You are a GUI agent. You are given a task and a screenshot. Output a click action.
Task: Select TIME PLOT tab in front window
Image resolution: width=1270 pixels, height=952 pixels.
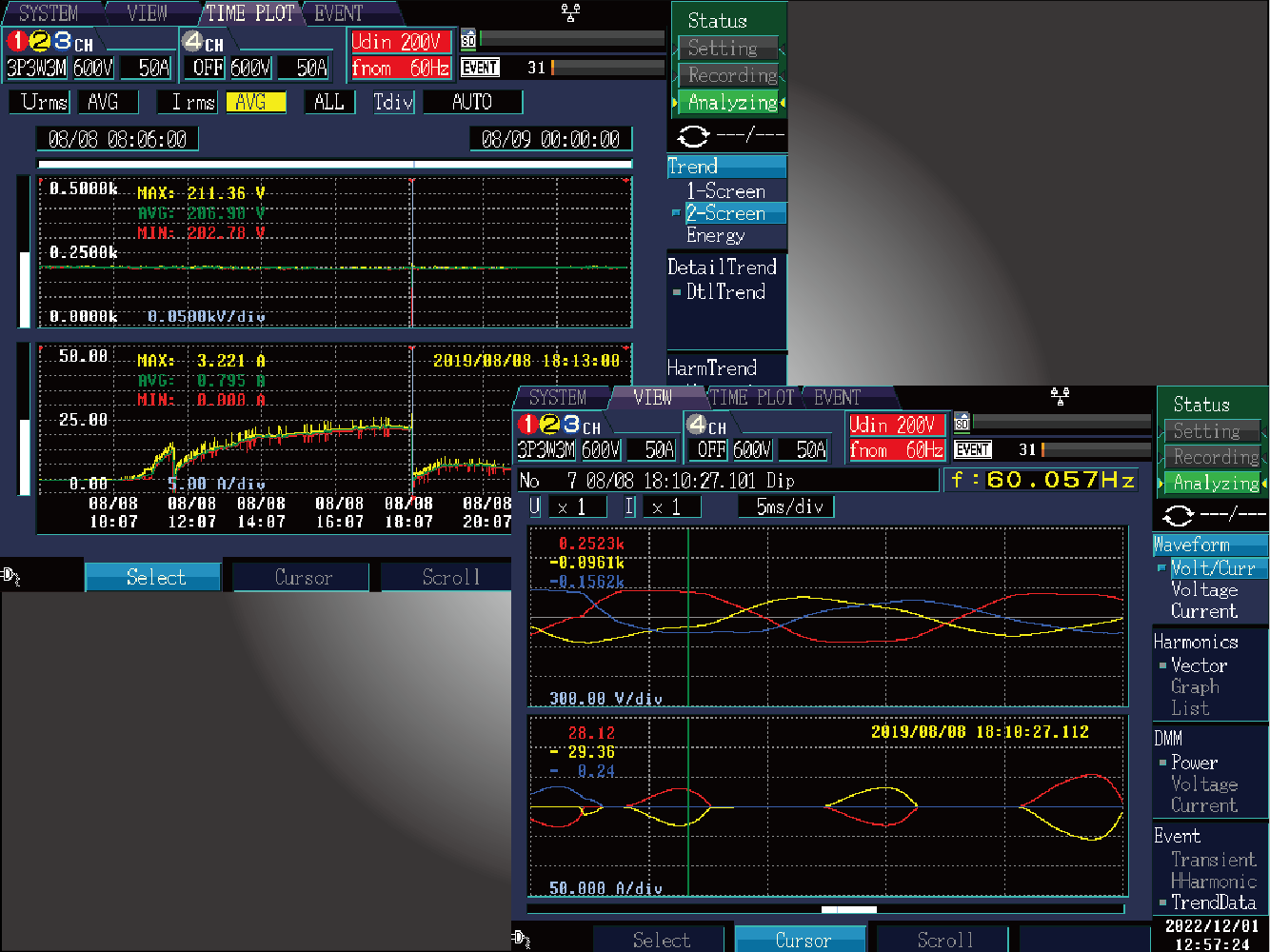coord(752,397)
